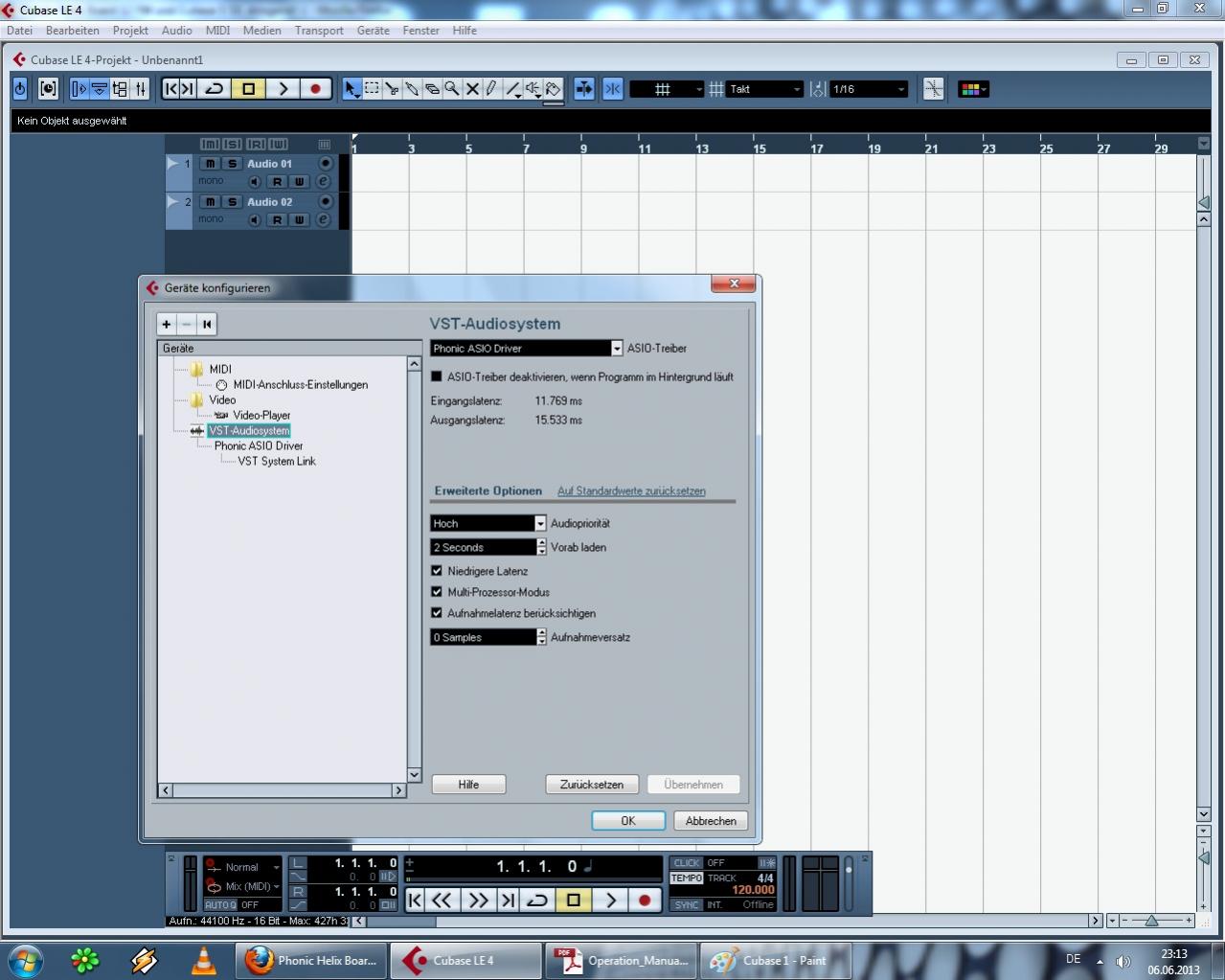Select Phonic ASIO Driver tree item

[x=259, y=445]
